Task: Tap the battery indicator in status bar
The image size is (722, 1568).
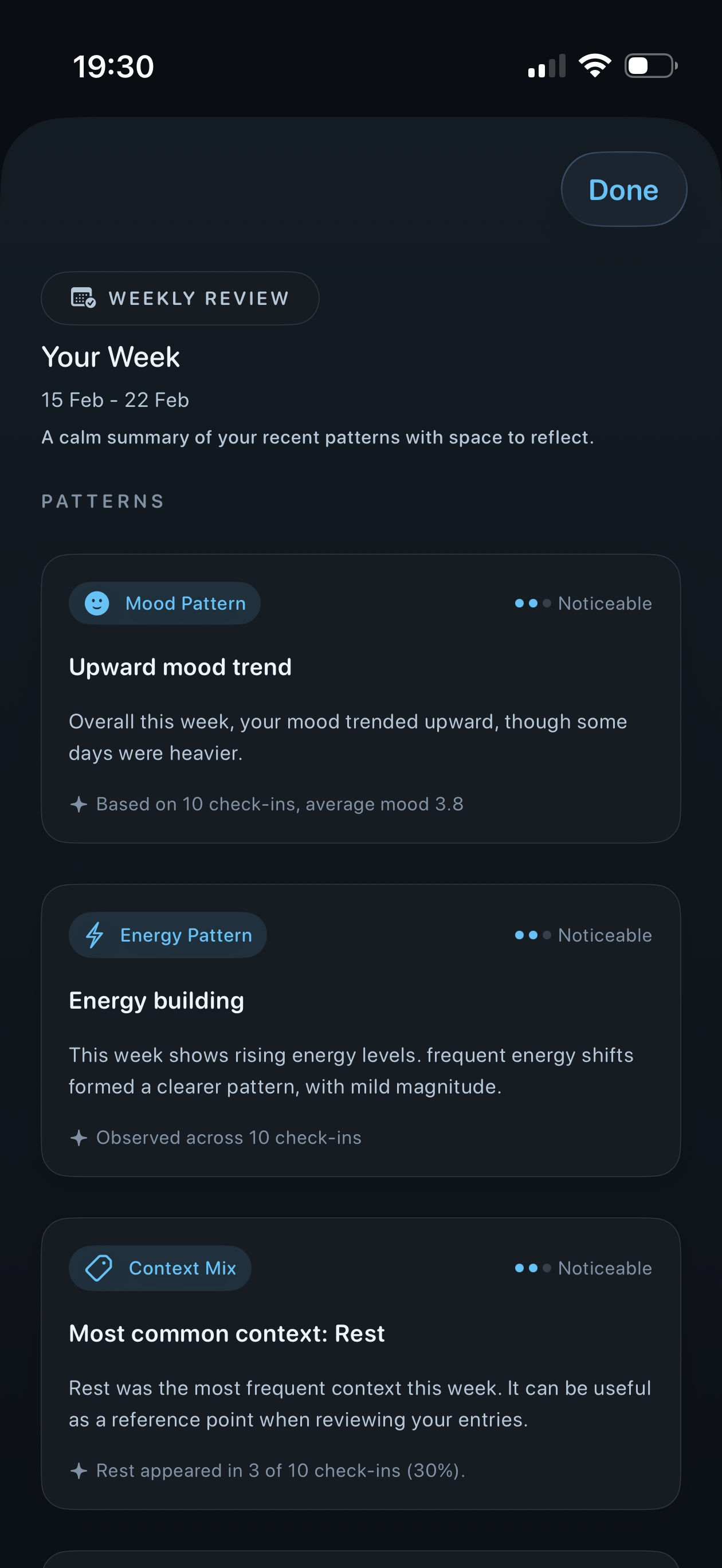Action: [650, 65]
